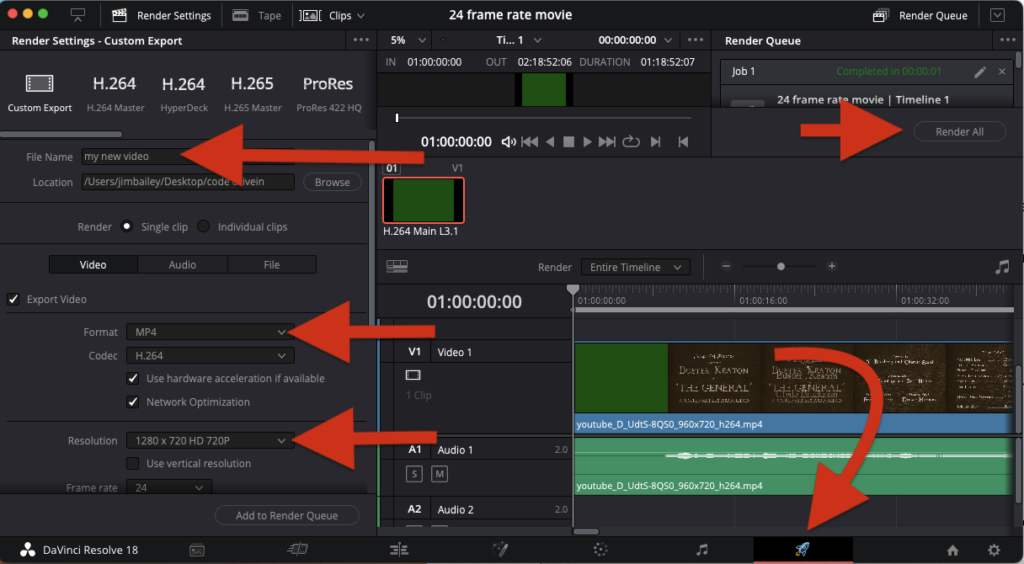Switch to the File settings tab
The image size is (1024, 564).
(271, 265)
